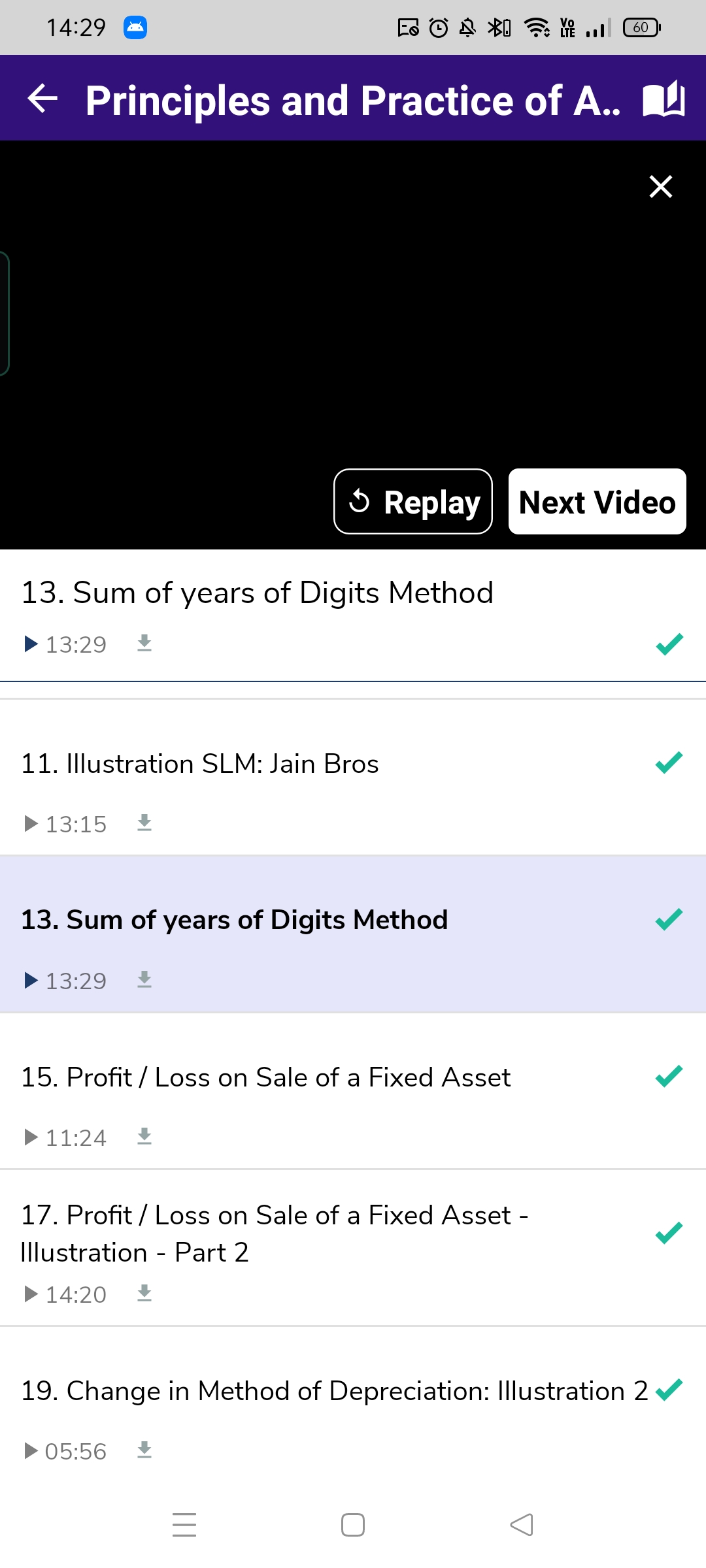
Task: Download the current 13:29 video under player
Action: [144, 644]
